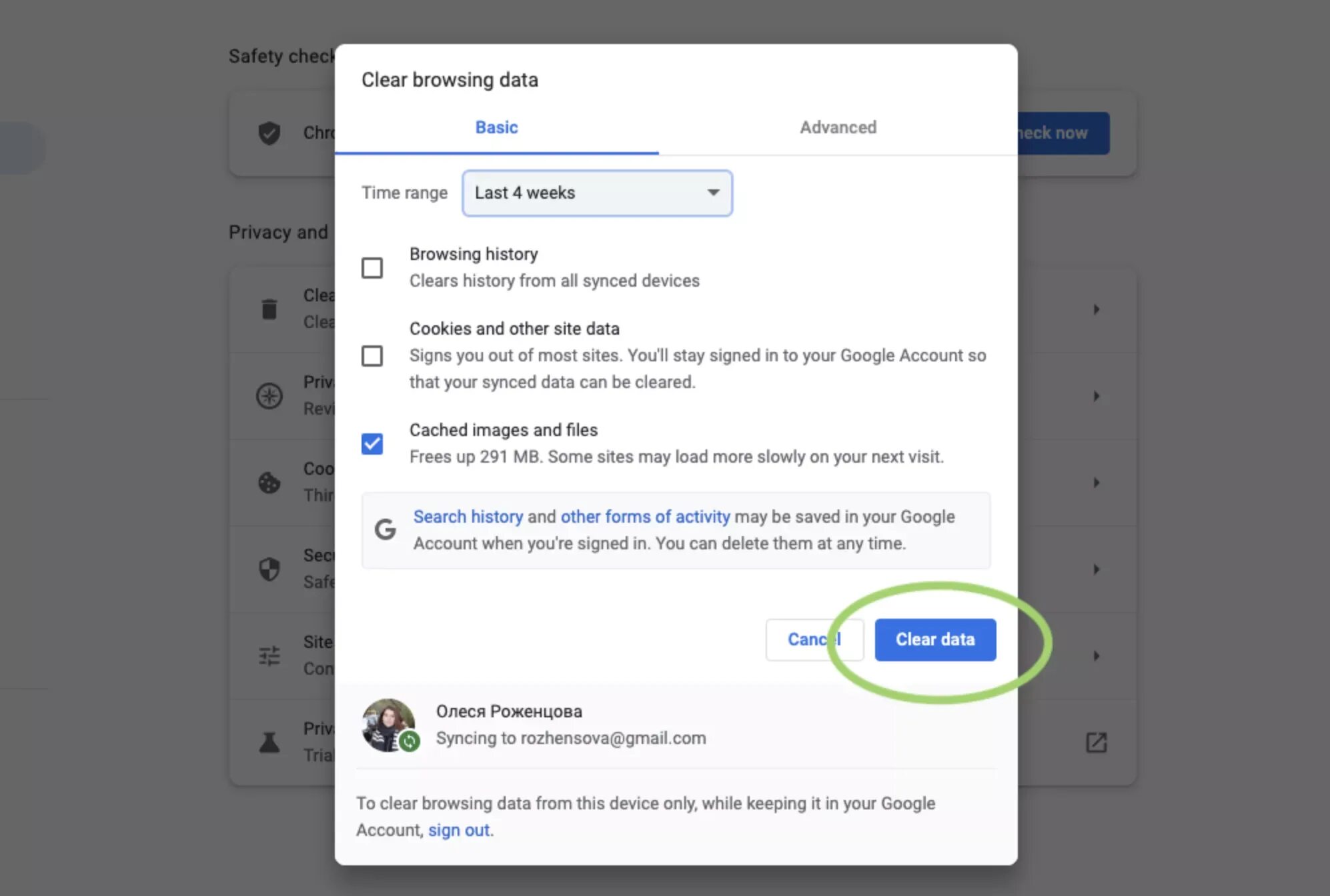Click the Privacy guide compass icon
Image resolution: width=1330 pixels, height=896 pixels.
[x=269, y=395]
